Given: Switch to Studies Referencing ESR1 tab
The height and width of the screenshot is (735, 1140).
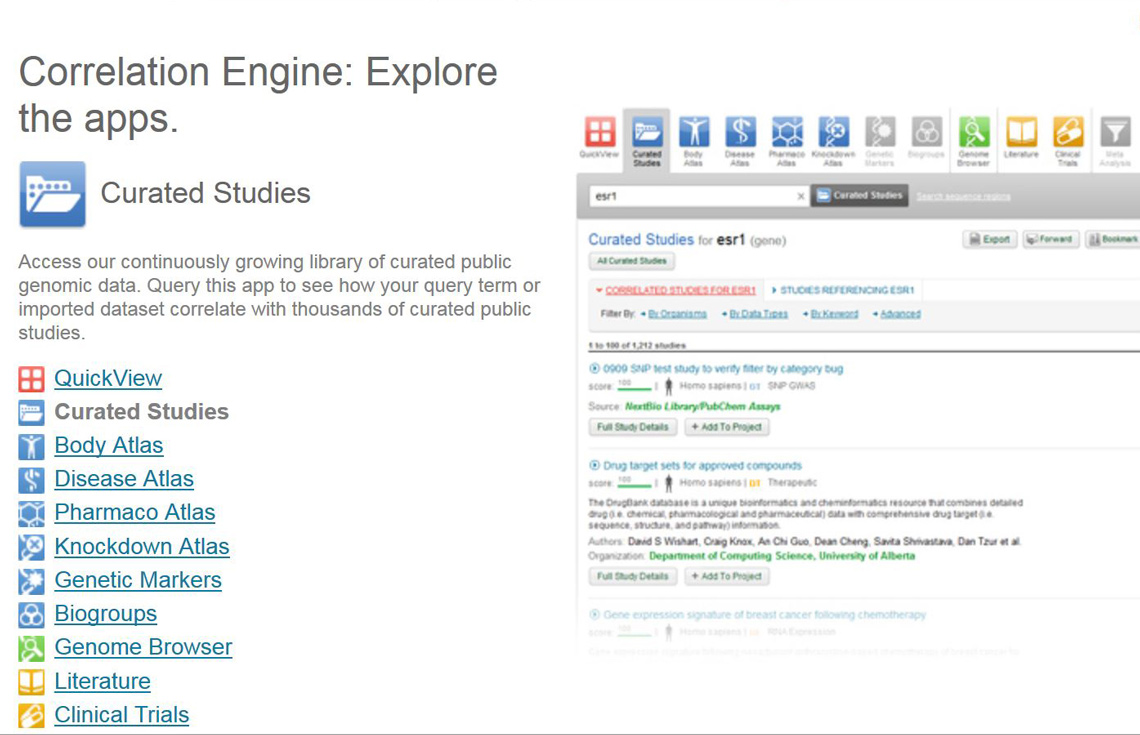Looking at the screenshot, I should coord(846,290).
